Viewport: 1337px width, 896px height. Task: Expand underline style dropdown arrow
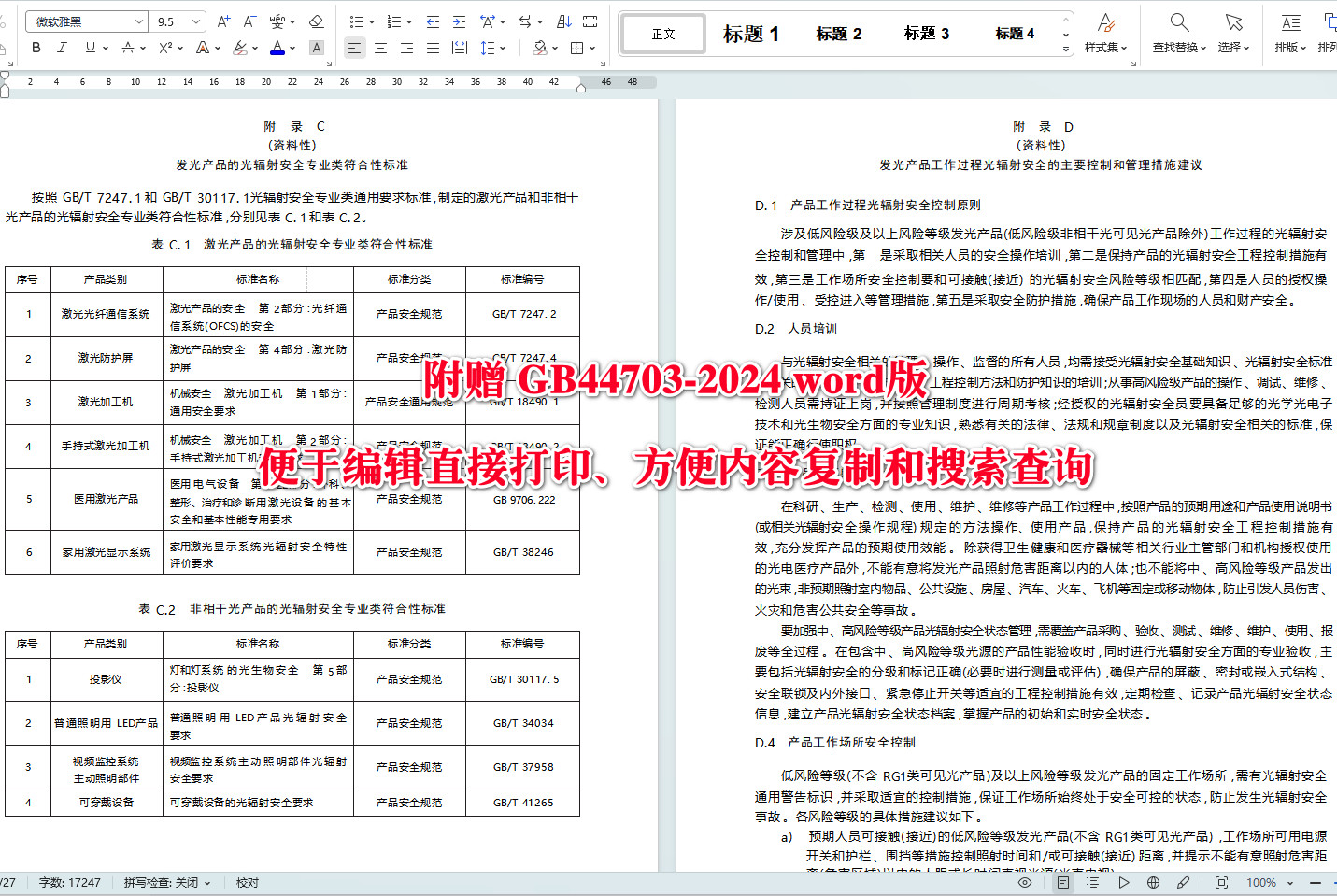(x=106, y=48)
